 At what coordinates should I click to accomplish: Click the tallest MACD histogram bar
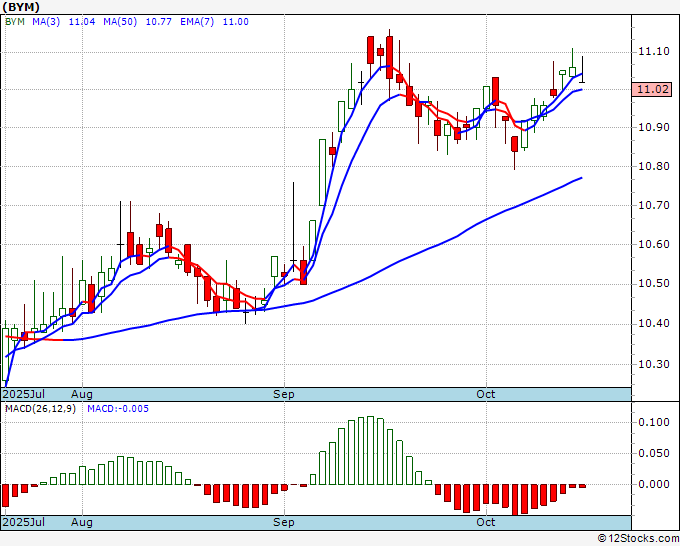(x=370, y=450)
